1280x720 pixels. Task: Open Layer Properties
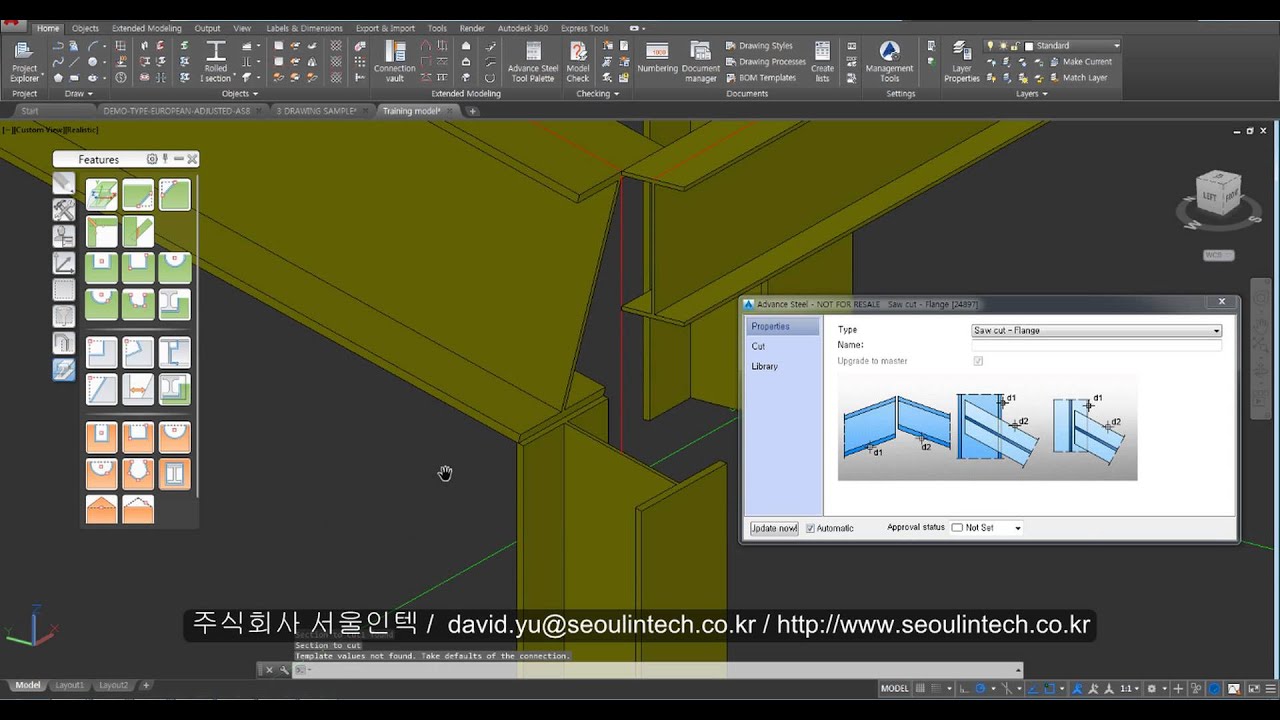(961, 62)
